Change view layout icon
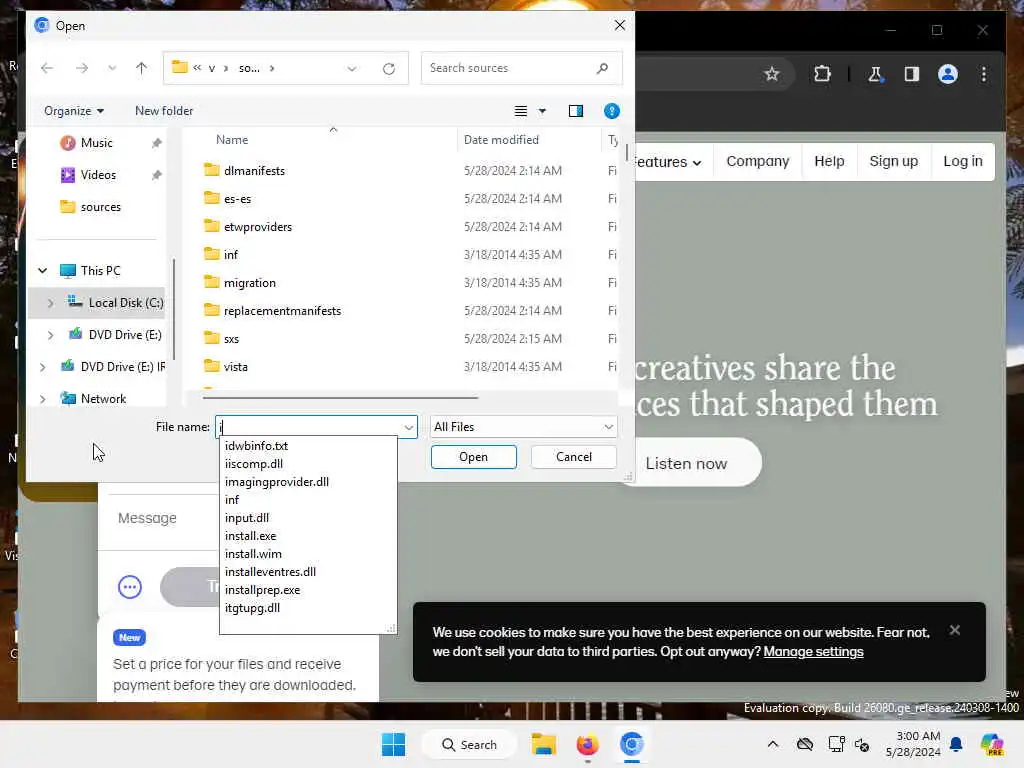 point(520,111)
